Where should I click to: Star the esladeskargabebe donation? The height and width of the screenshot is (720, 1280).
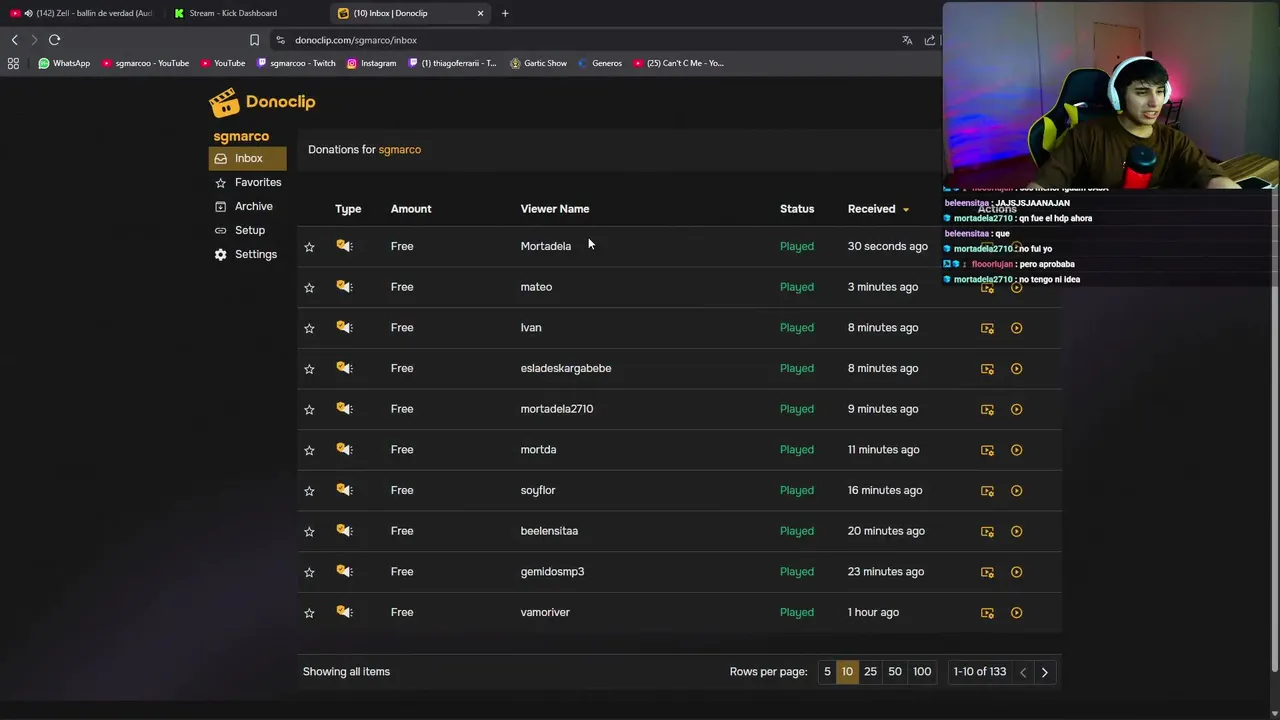309,369
